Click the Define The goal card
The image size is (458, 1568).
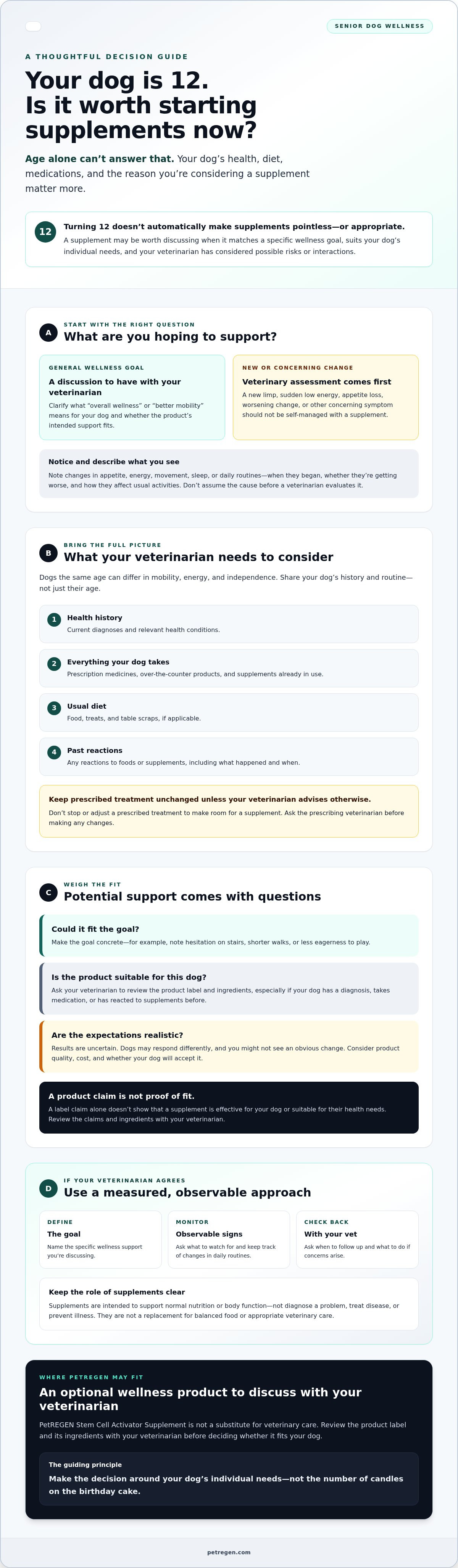(100, 1239)
